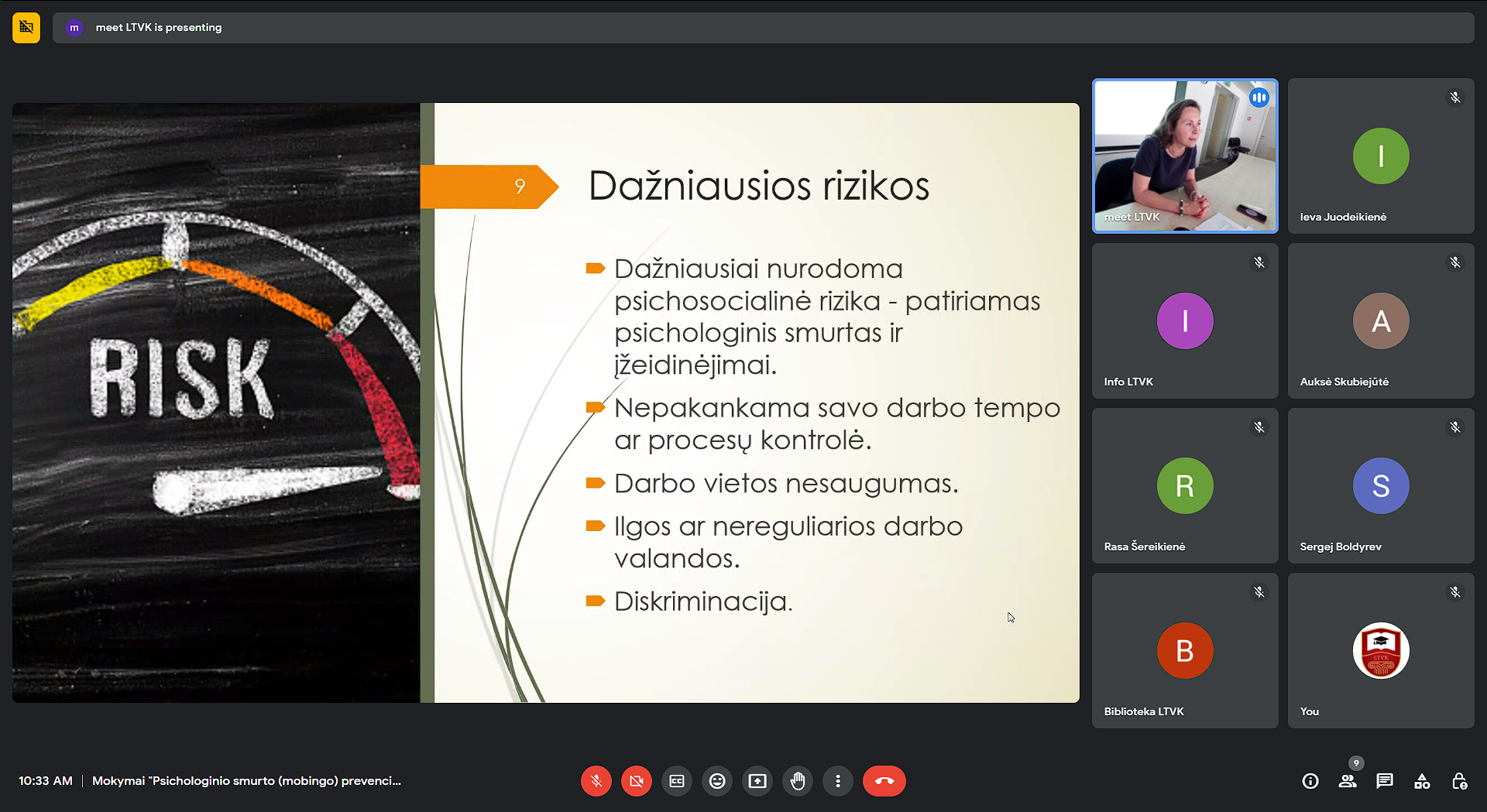Open the activities shapes icon
Screen dimensions: 1487x812
[x=1422, y=781]
